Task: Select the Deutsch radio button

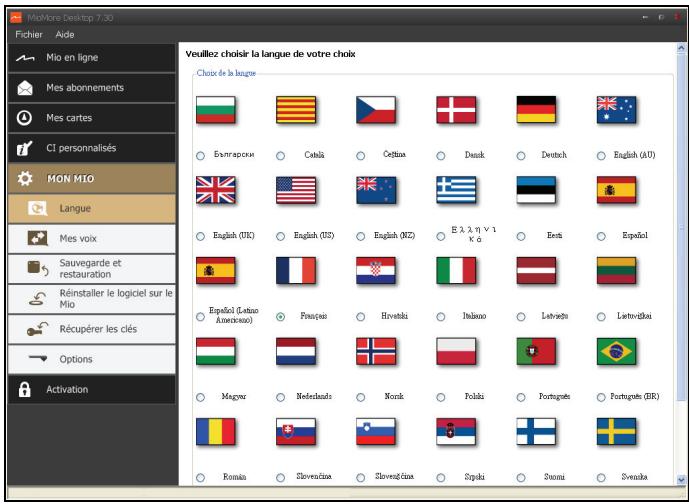Action: pyautogui.click(x=521, y=156)
